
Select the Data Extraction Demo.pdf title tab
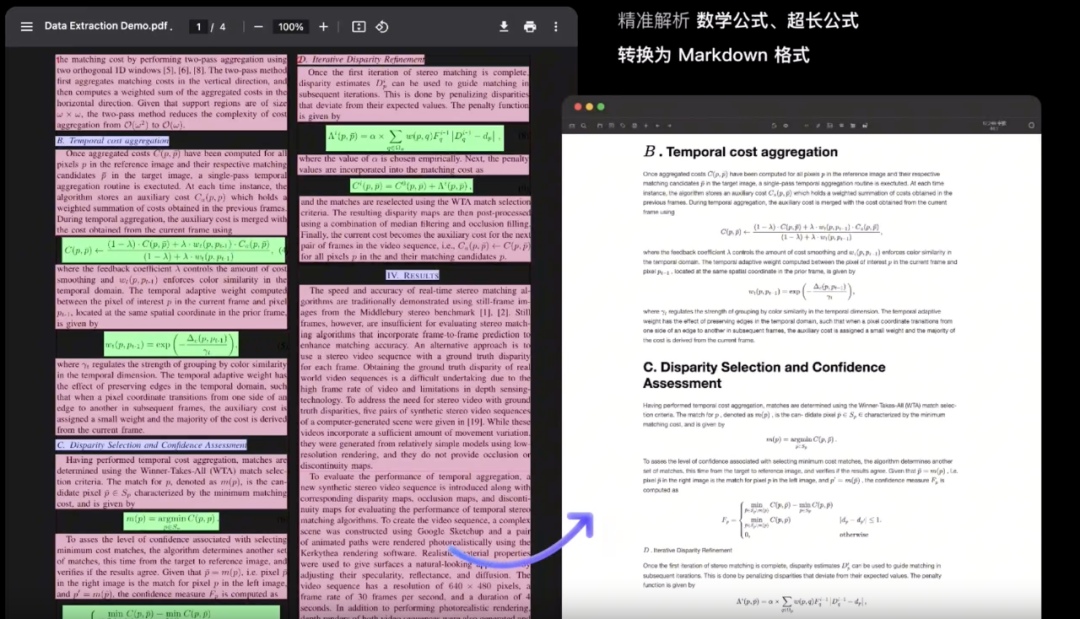coord(108,26)
